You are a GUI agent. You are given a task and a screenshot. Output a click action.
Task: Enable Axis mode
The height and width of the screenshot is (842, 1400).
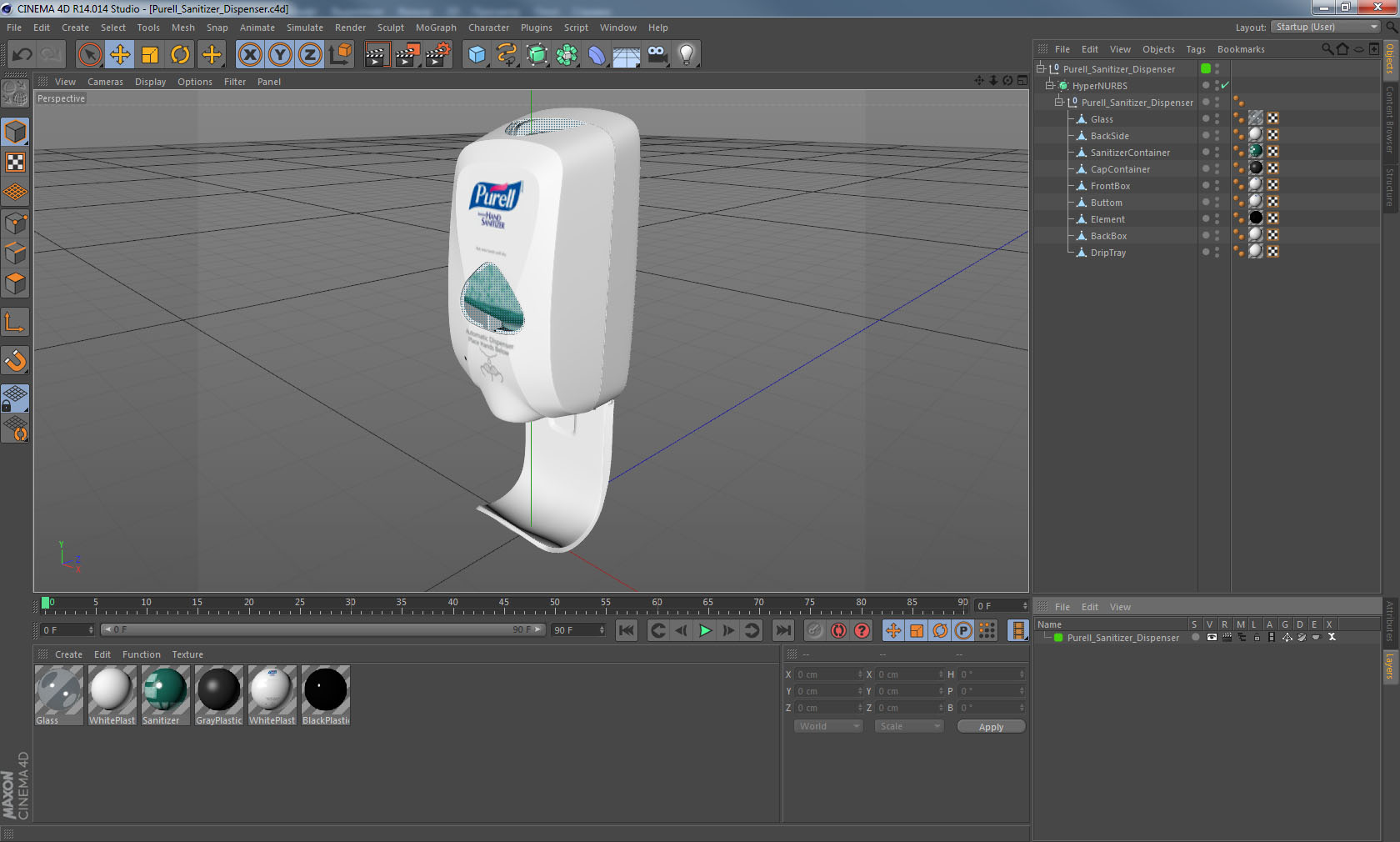[16, 323]
